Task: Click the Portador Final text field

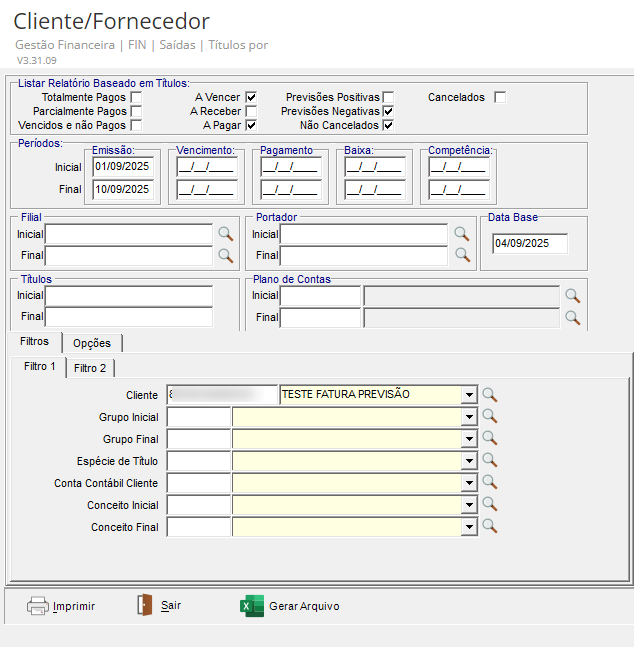Action: [x=364, y=256]
